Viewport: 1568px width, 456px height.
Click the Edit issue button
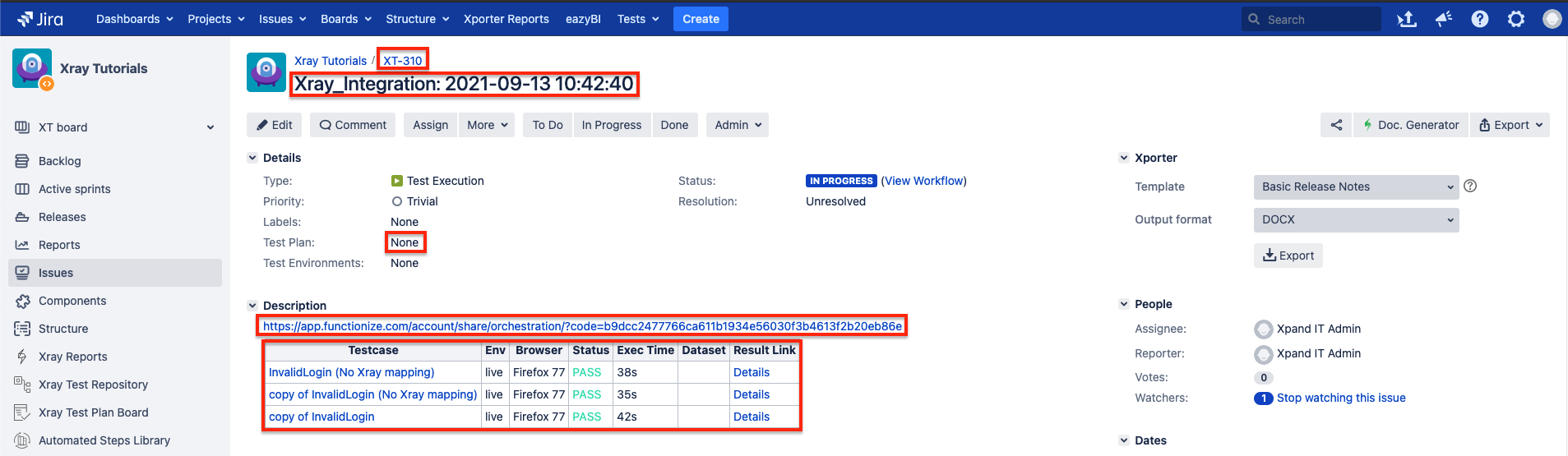point(275,125)
